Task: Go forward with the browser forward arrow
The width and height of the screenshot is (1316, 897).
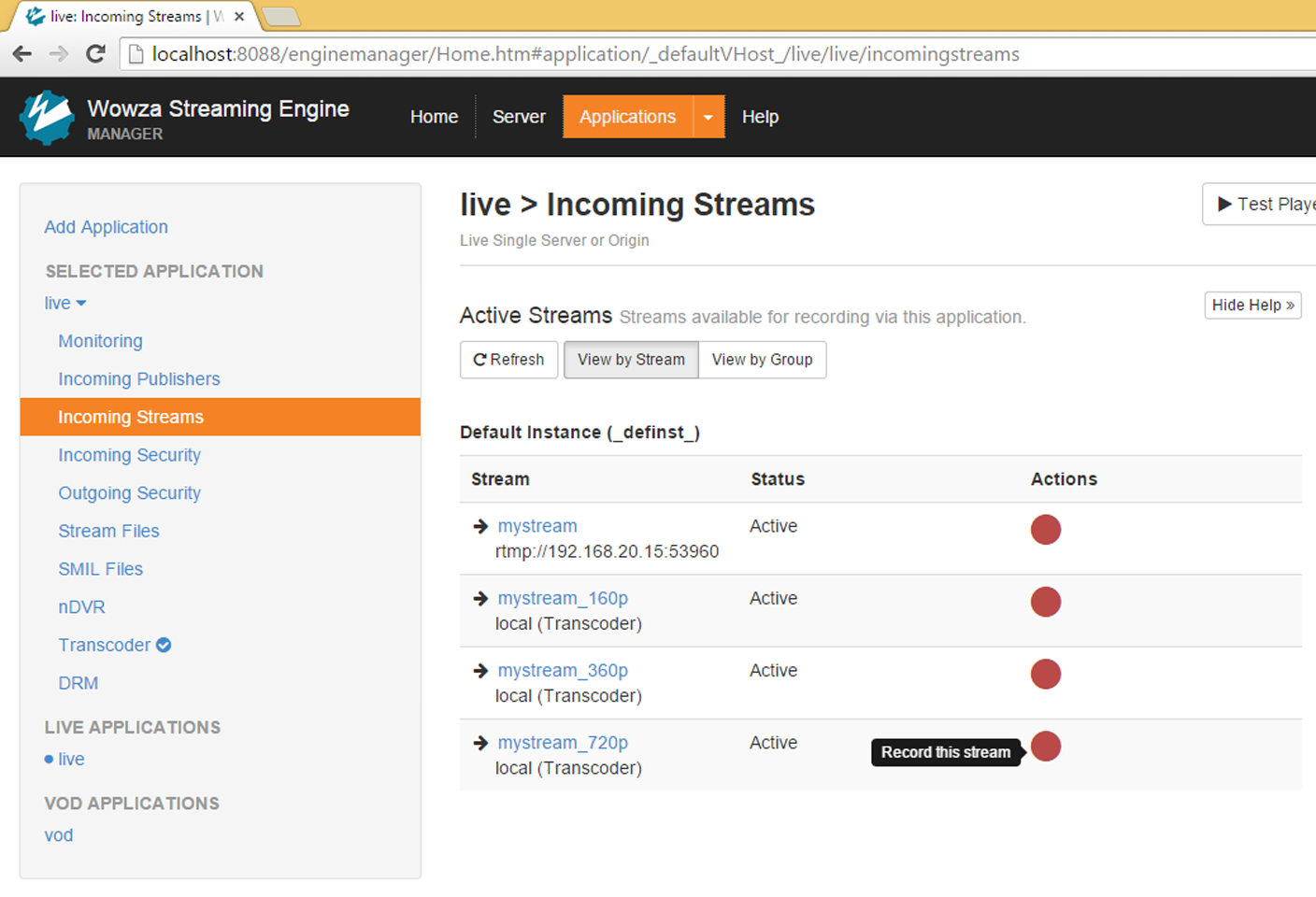Action: pos(59,54)
